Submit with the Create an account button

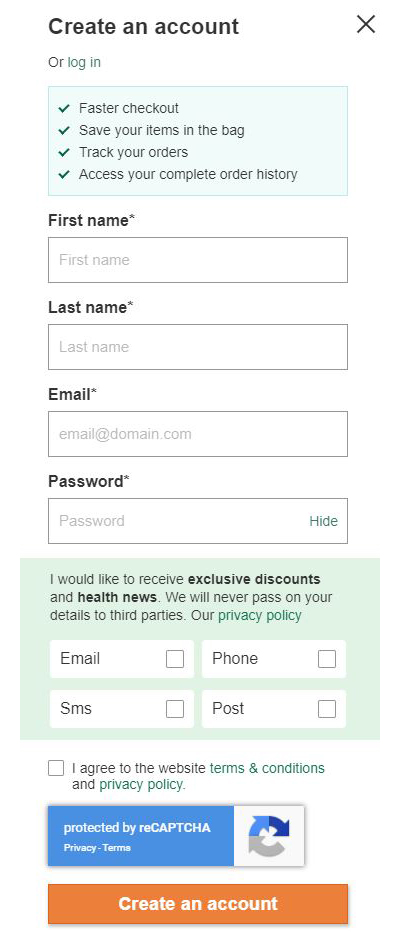click(x=198, y=903)
